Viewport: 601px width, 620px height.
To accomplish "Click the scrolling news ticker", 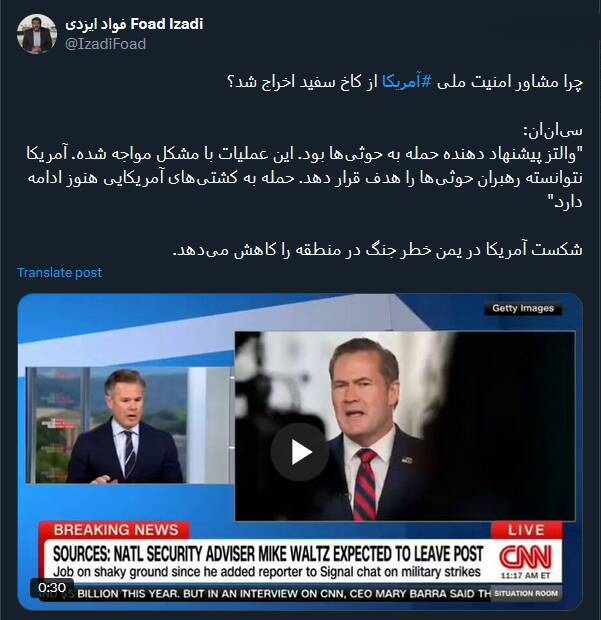I will click(284, 594).
